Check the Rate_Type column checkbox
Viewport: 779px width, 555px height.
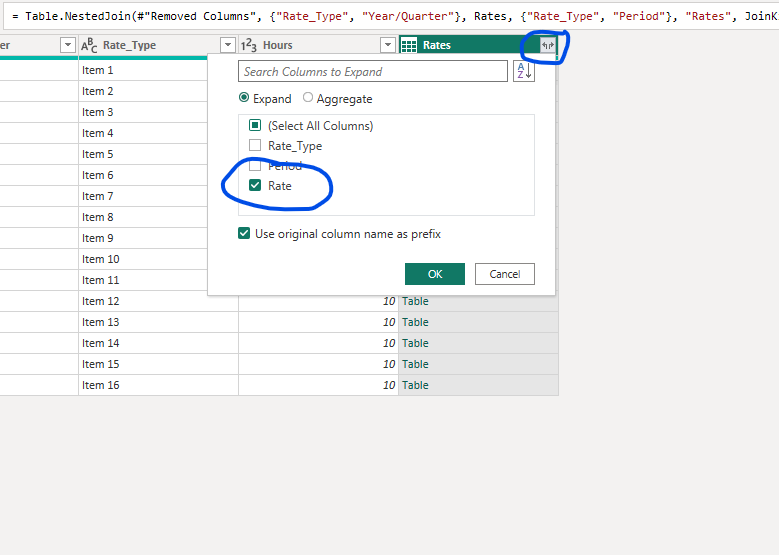tap(255, 145)
